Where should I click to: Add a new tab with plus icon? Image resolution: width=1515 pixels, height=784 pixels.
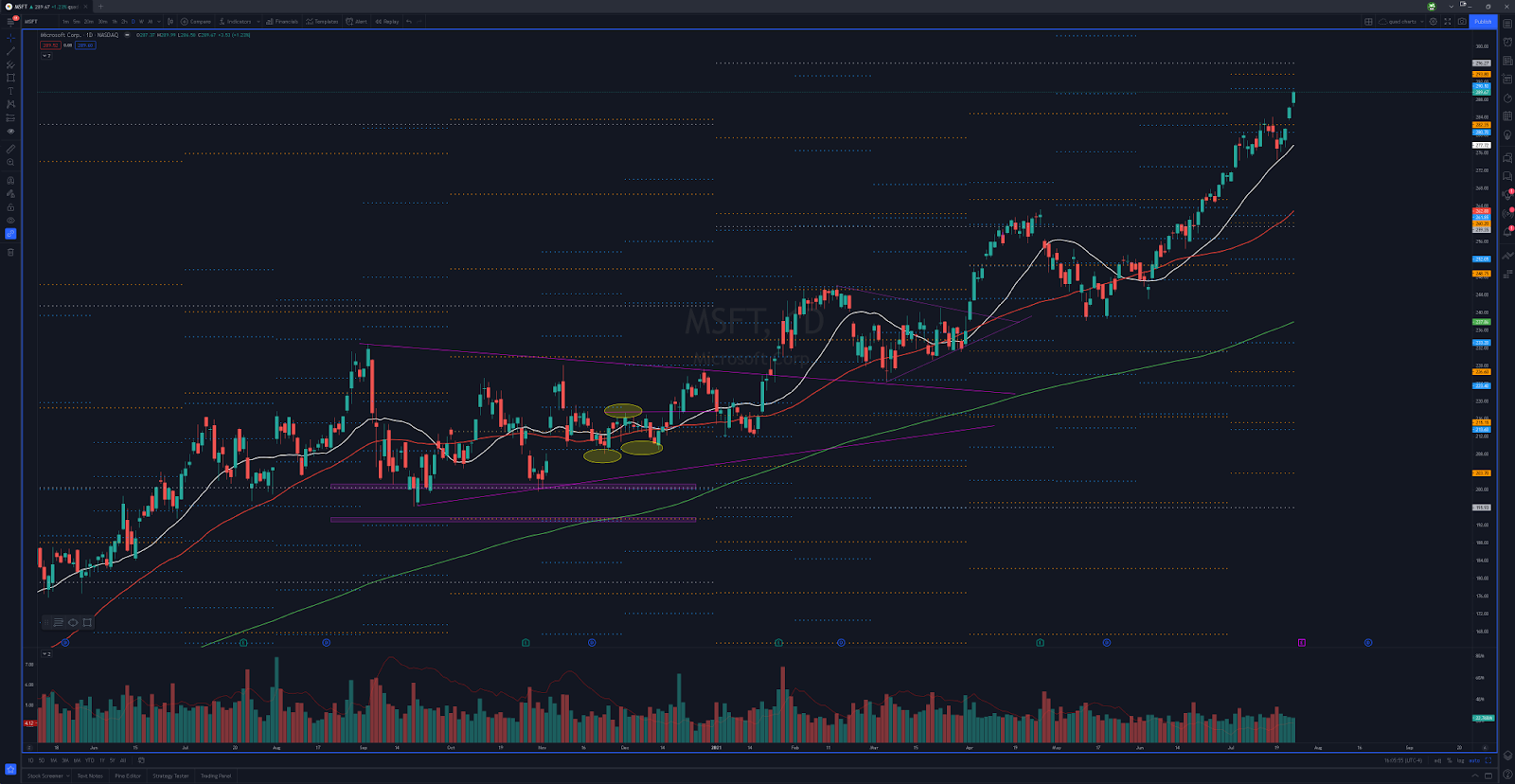[x=100, y=7]
